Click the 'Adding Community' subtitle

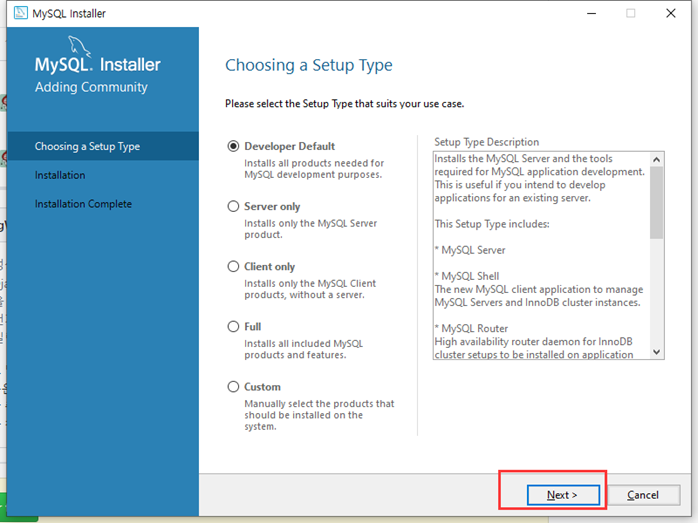click(x=91, y=87)
